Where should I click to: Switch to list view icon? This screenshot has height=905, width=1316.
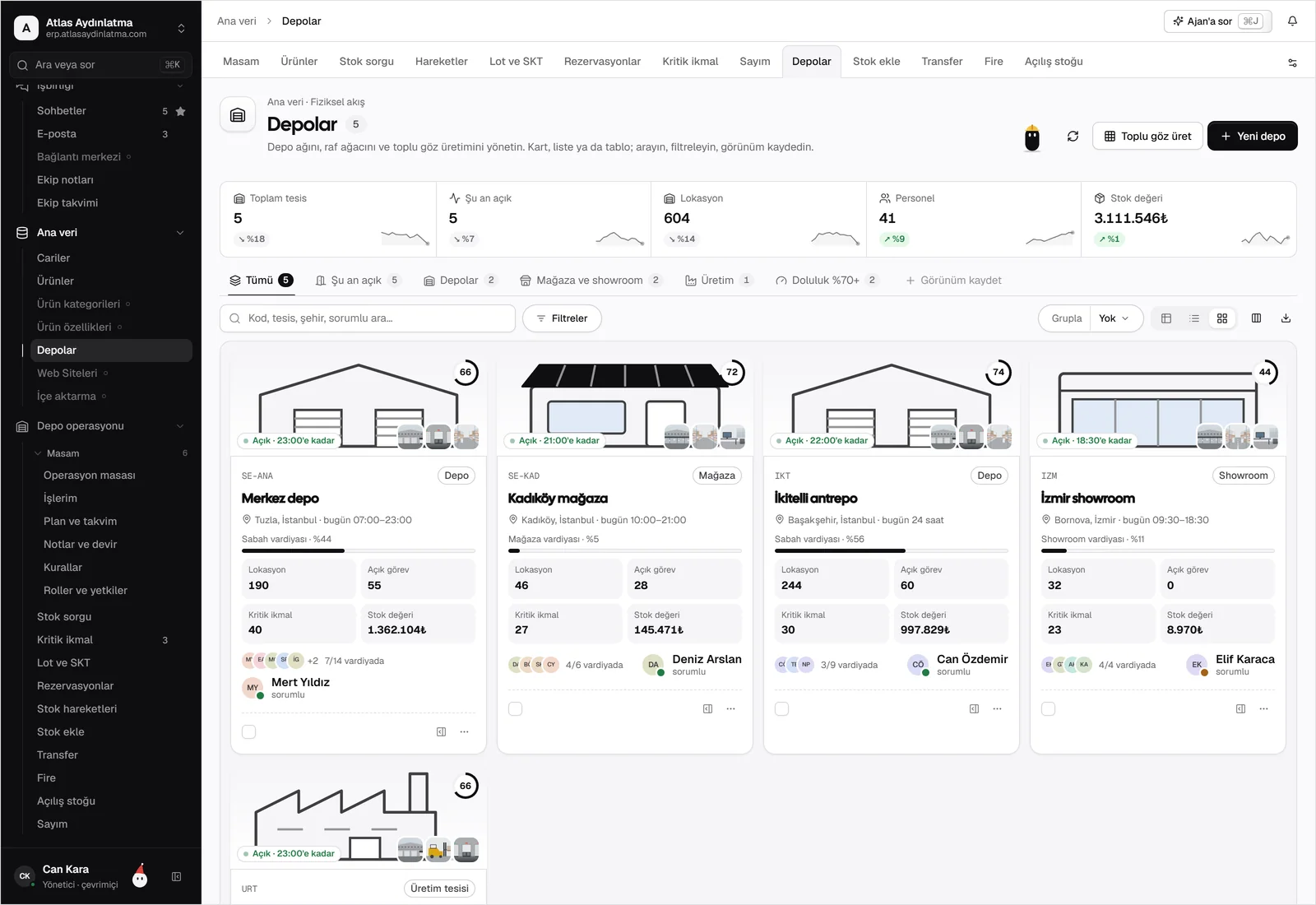click(1194, 318)
